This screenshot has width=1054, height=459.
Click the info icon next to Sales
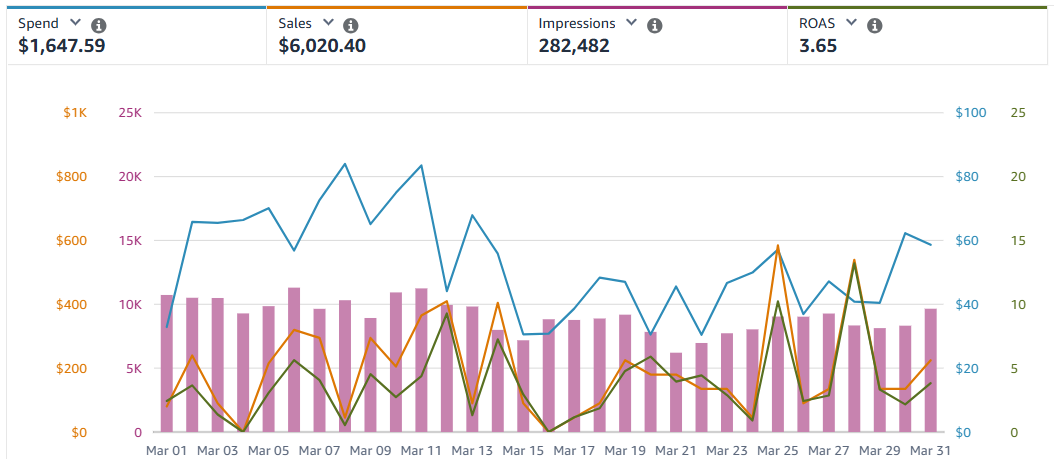pos(350,24)
